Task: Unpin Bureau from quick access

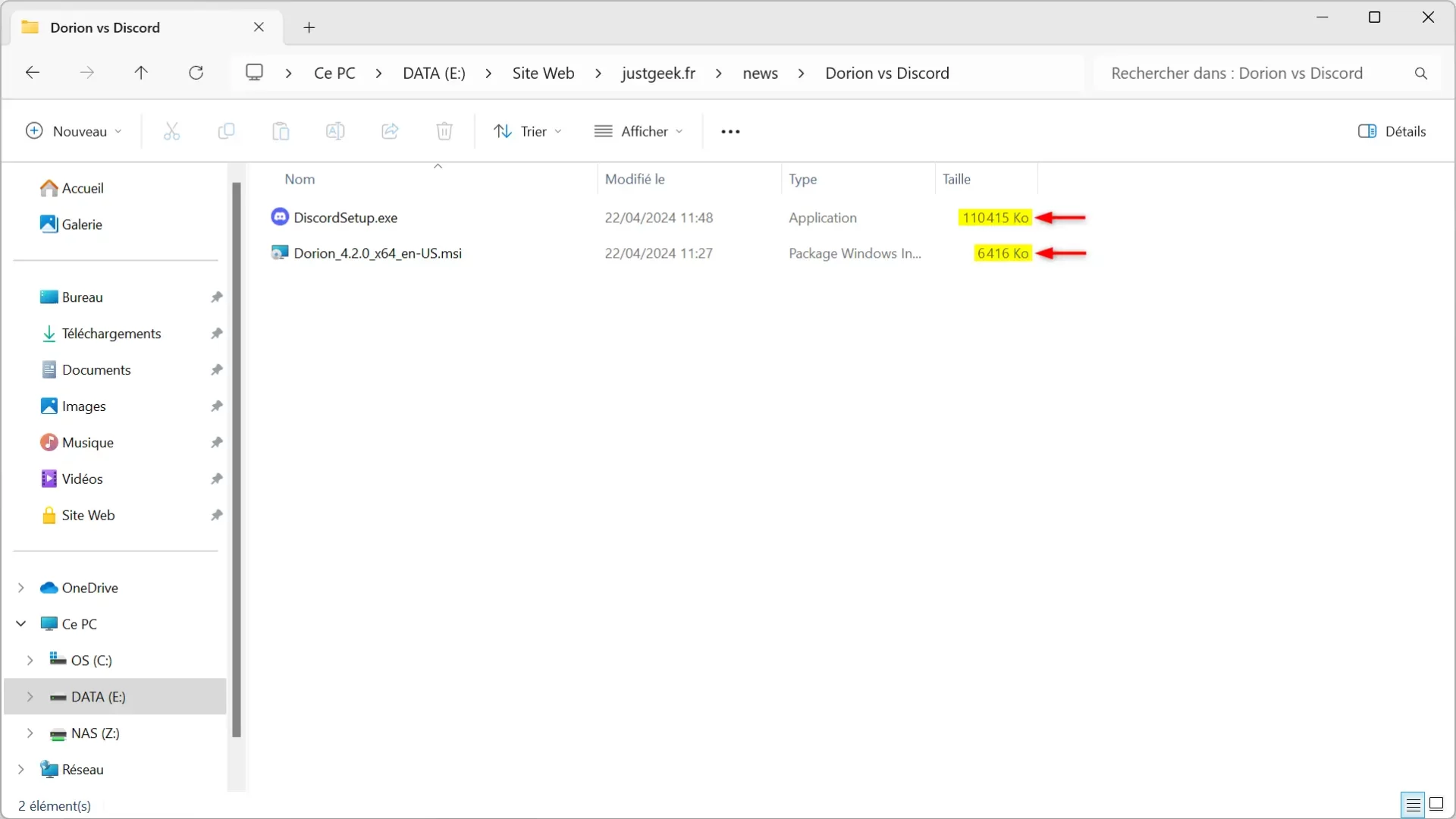Action: click(x=217, y=297)
